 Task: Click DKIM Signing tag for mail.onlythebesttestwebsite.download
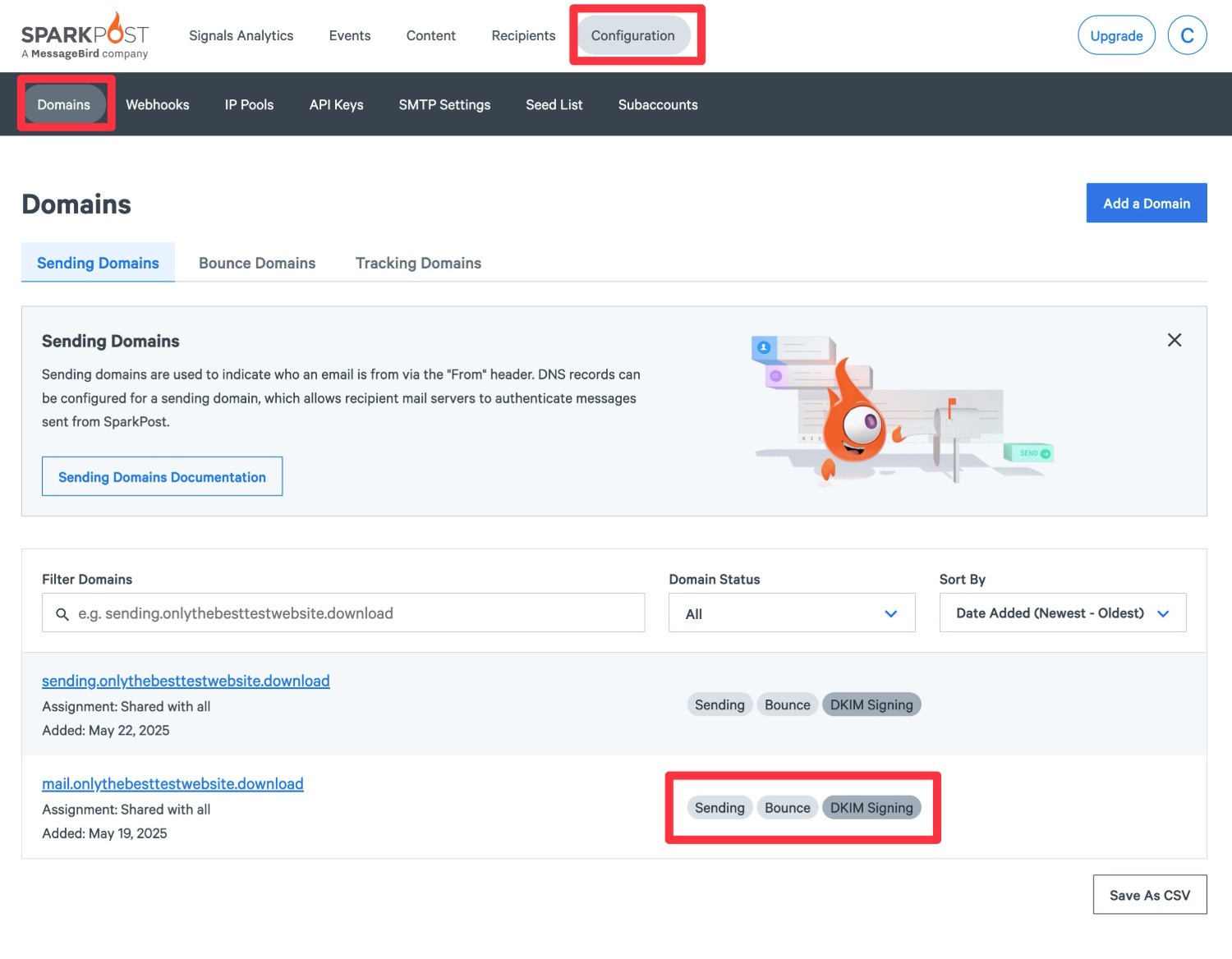[x=871, y=808]
